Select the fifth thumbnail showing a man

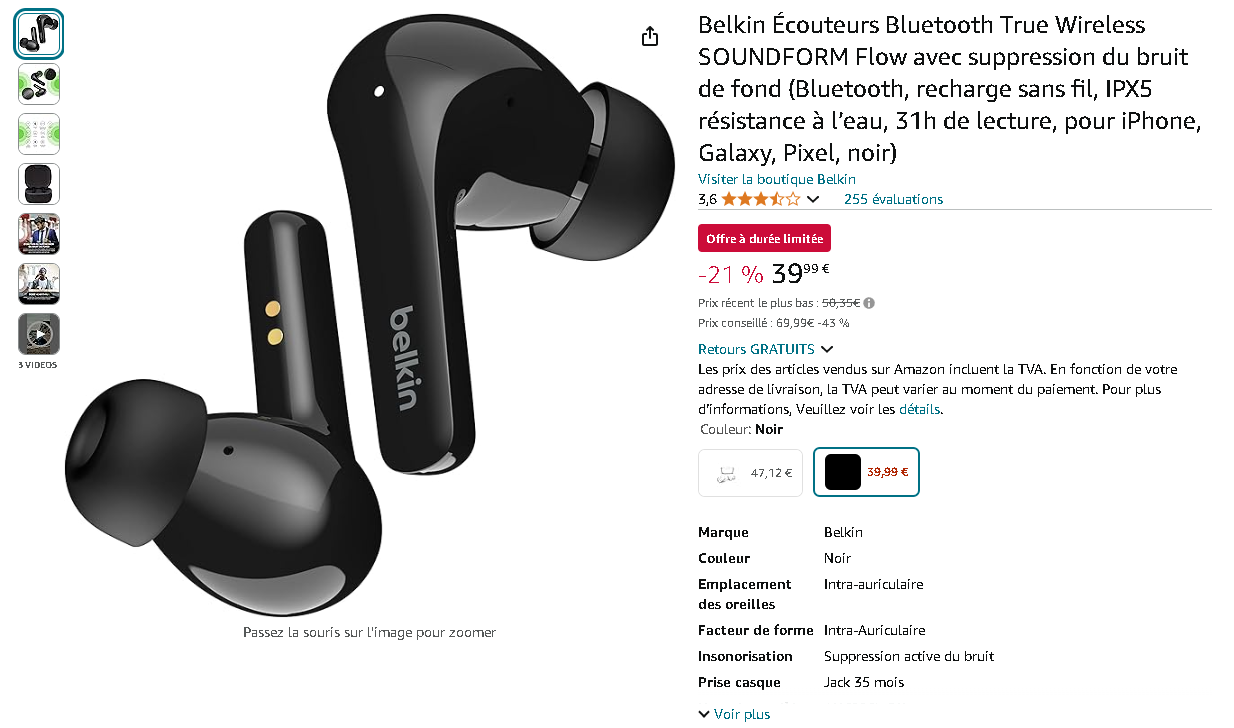pos(39,234)
